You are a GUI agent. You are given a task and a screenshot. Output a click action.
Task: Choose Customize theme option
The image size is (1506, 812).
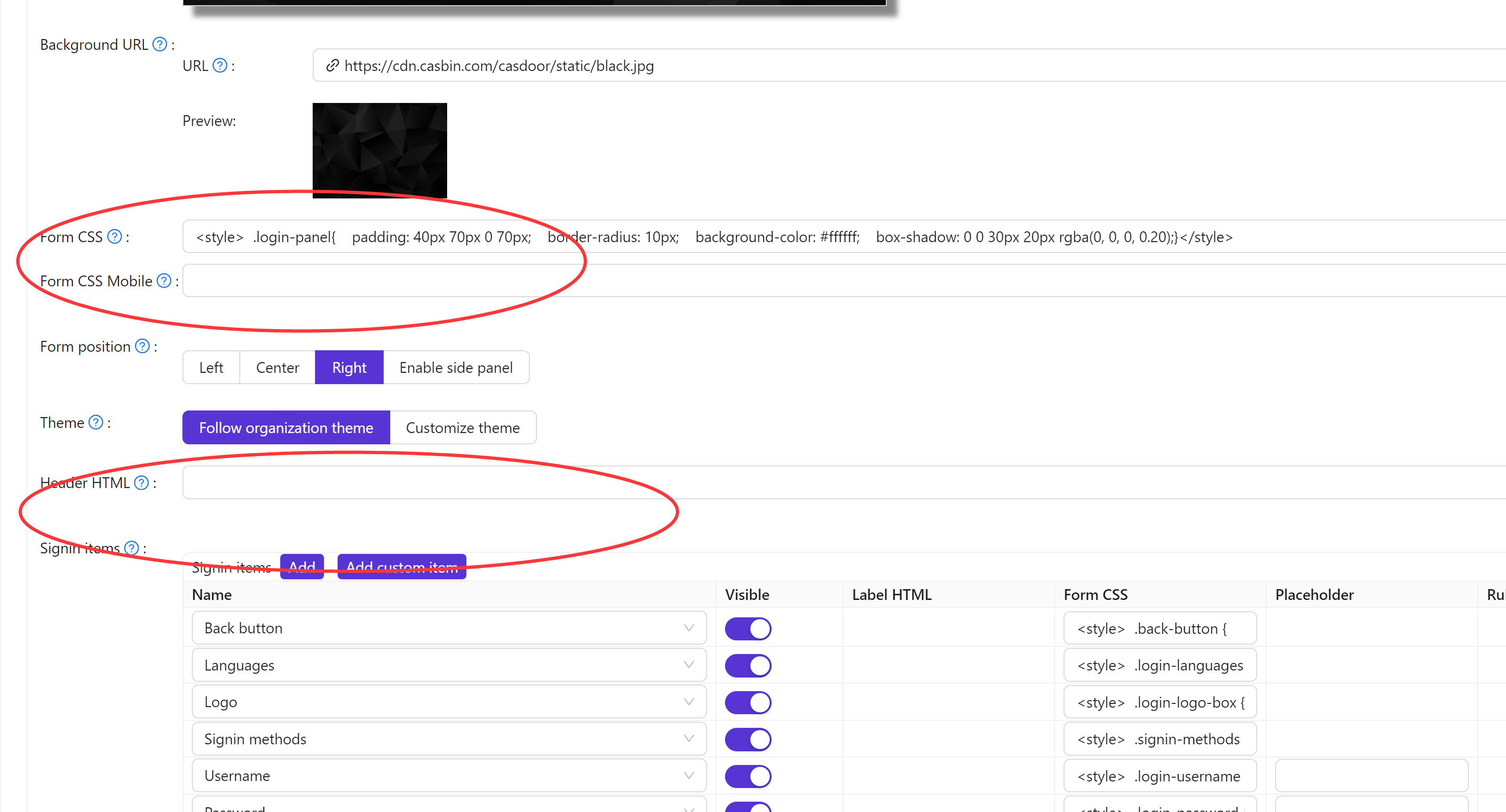click(x=463, y=428)
